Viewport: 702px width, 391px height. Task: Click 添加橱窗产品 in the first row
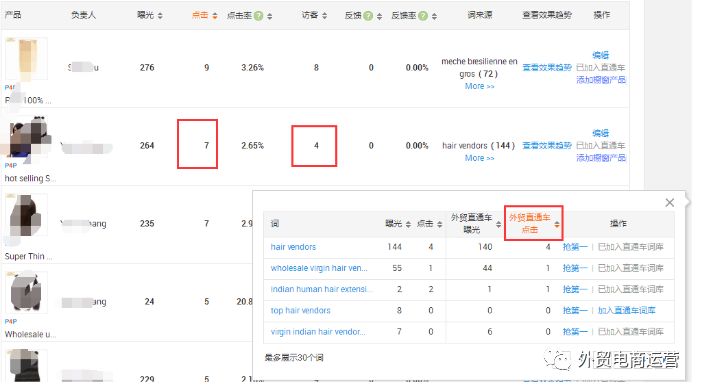(601, 80)
